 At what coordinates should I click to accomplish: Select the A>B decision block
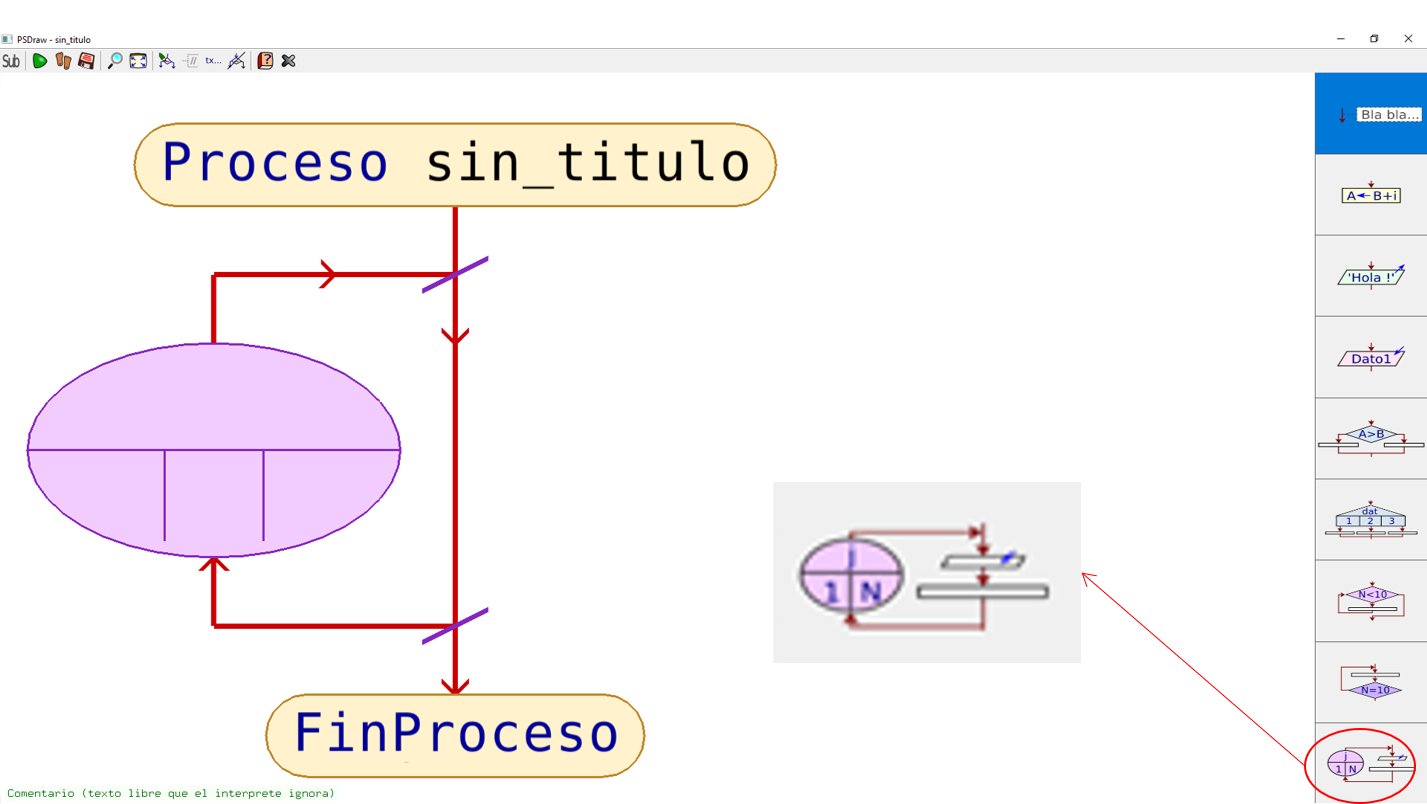[1371, 437]
